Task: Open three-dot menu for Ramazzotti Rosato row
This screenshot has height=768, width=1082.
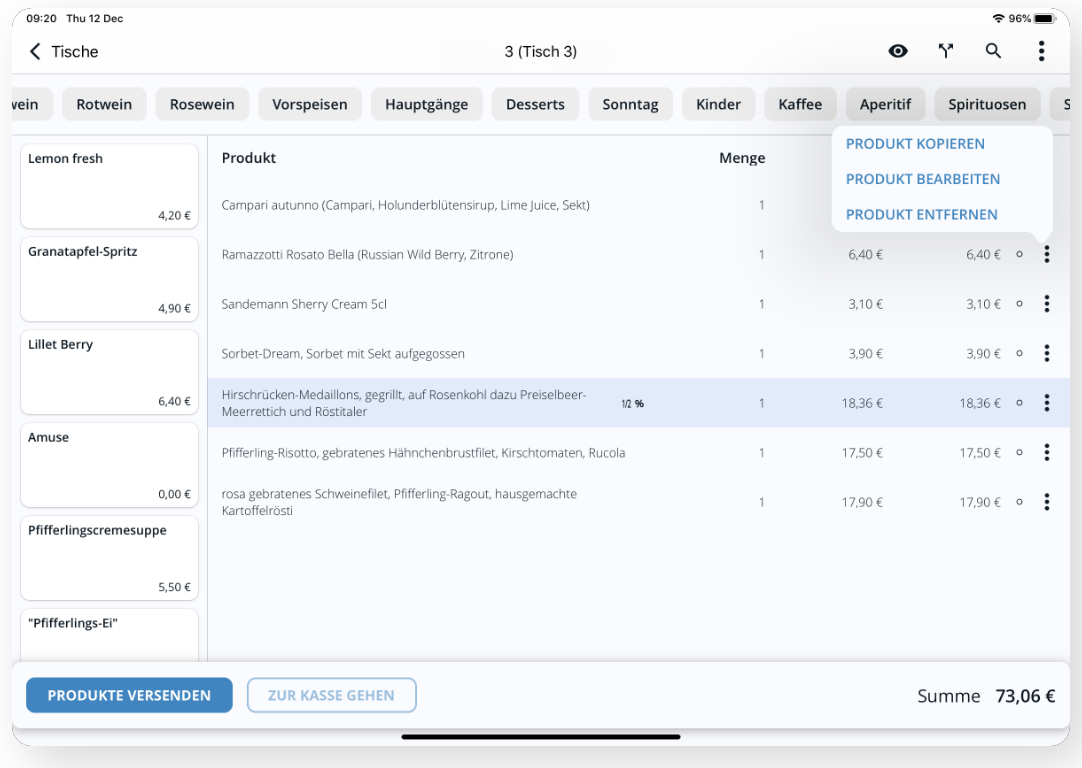Action: [1047, 255]
